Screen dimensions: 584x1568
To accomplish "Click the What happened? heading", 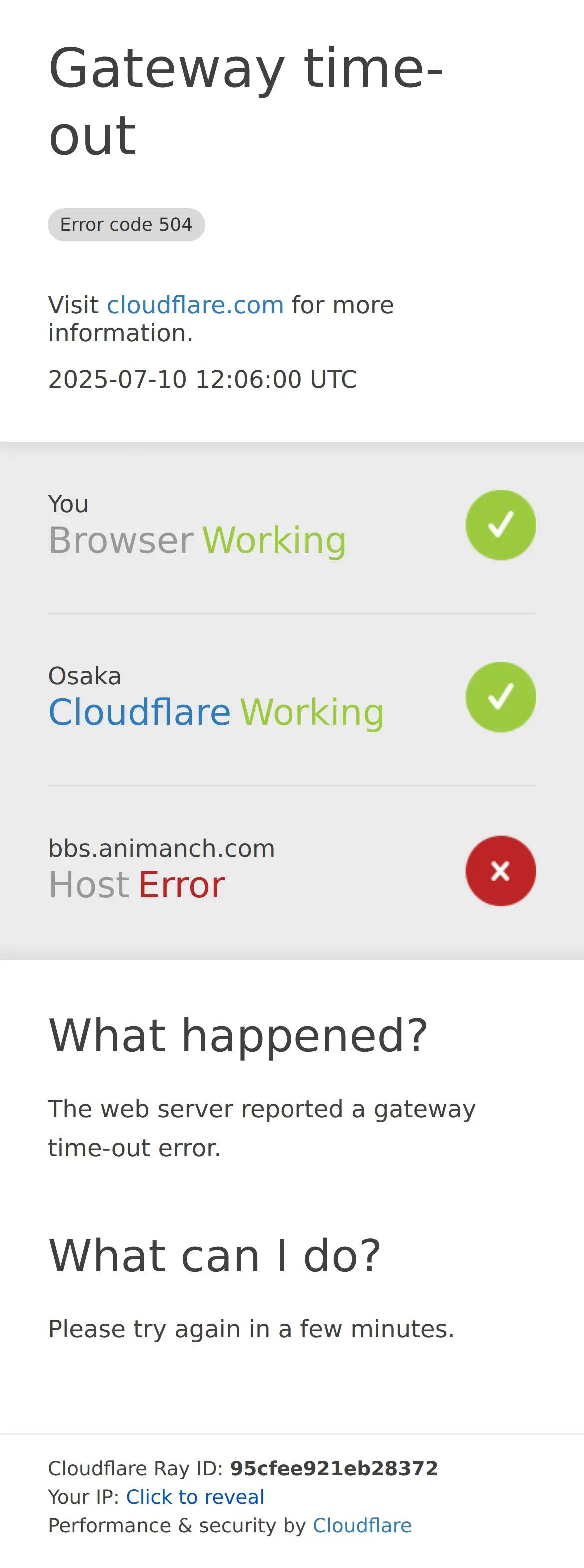I will (x=239, y=1035).
